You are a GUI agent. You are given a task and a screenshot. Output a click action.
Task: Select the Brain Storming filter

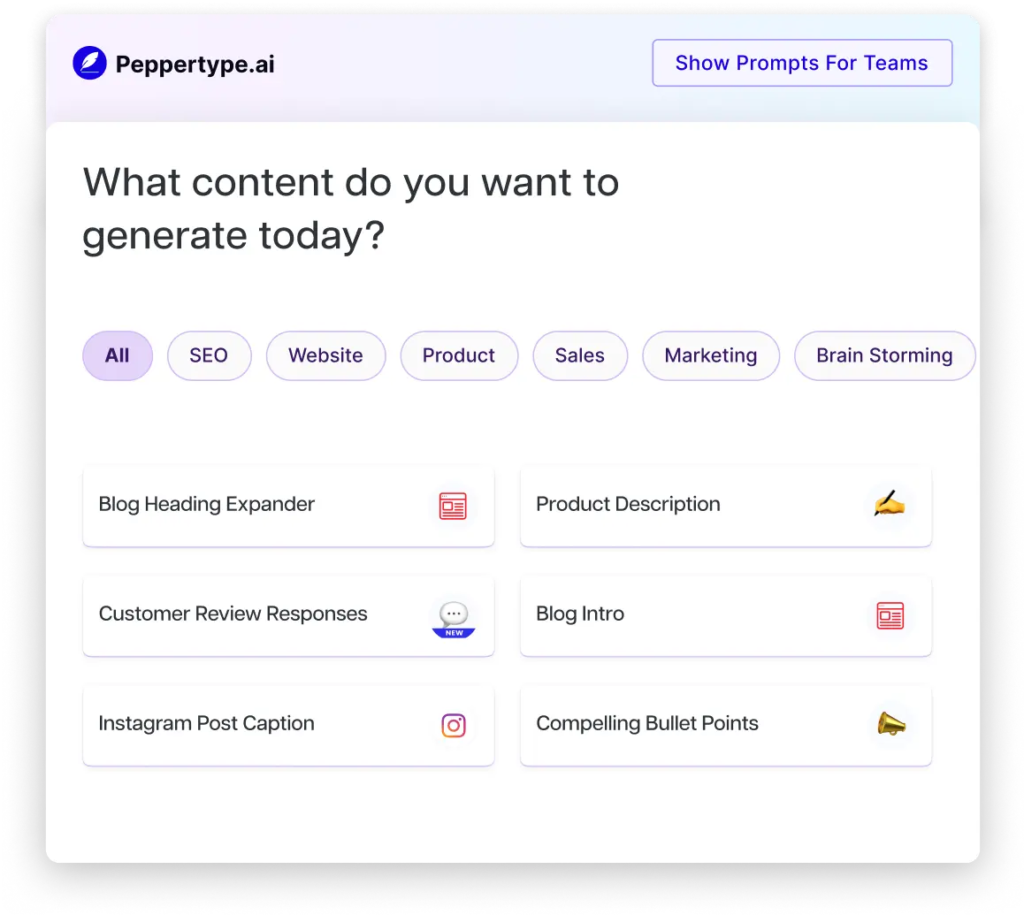tap(884, 356)
